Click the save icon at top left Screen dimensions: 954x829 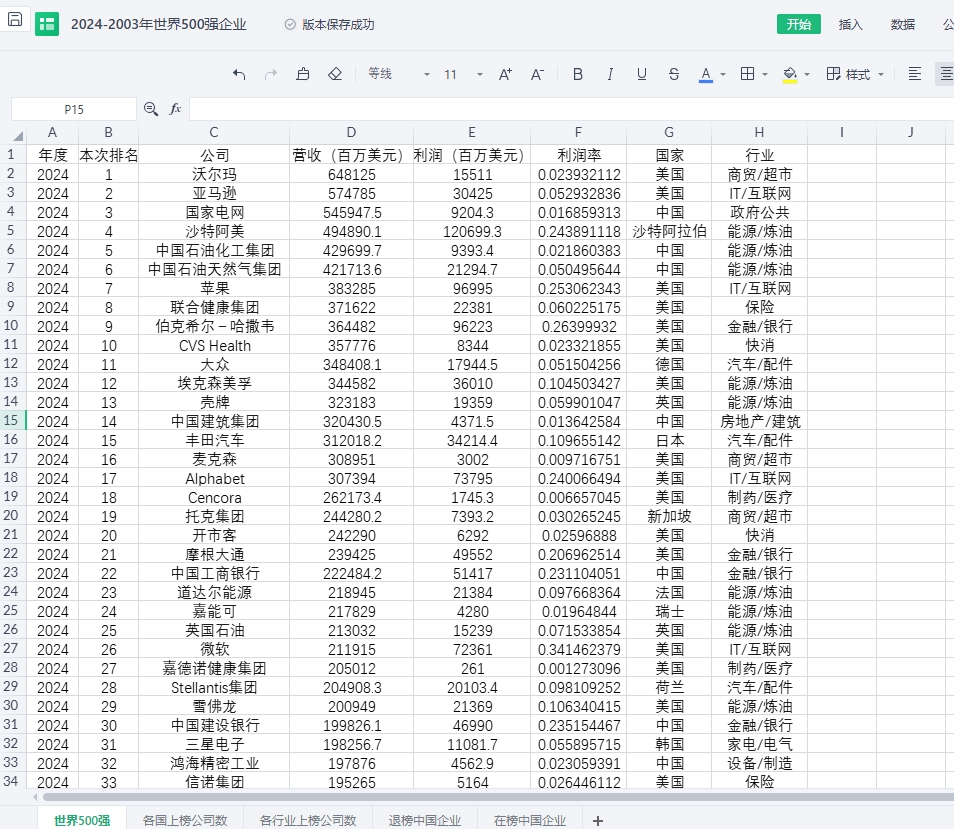(x=15, y=19)
